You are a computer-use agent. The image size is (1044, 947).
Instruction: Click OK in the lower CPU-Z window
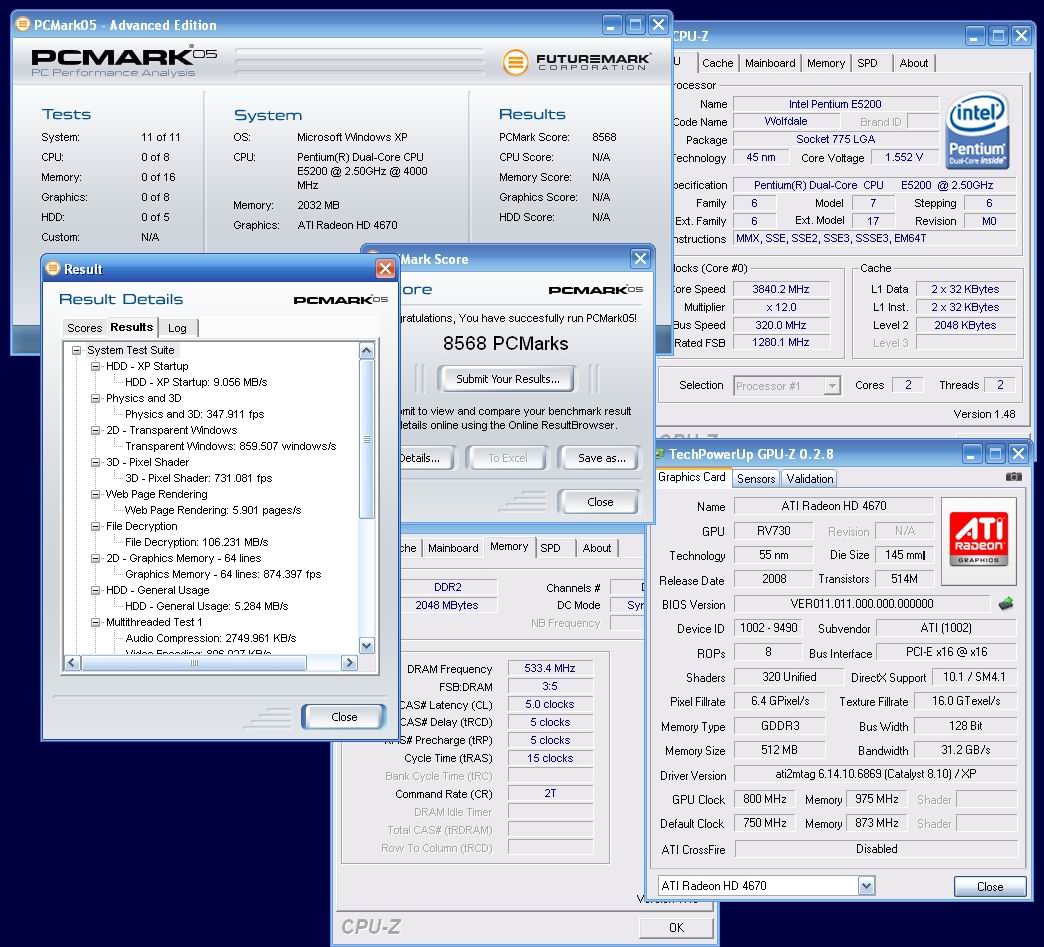(x=676, y=927)
